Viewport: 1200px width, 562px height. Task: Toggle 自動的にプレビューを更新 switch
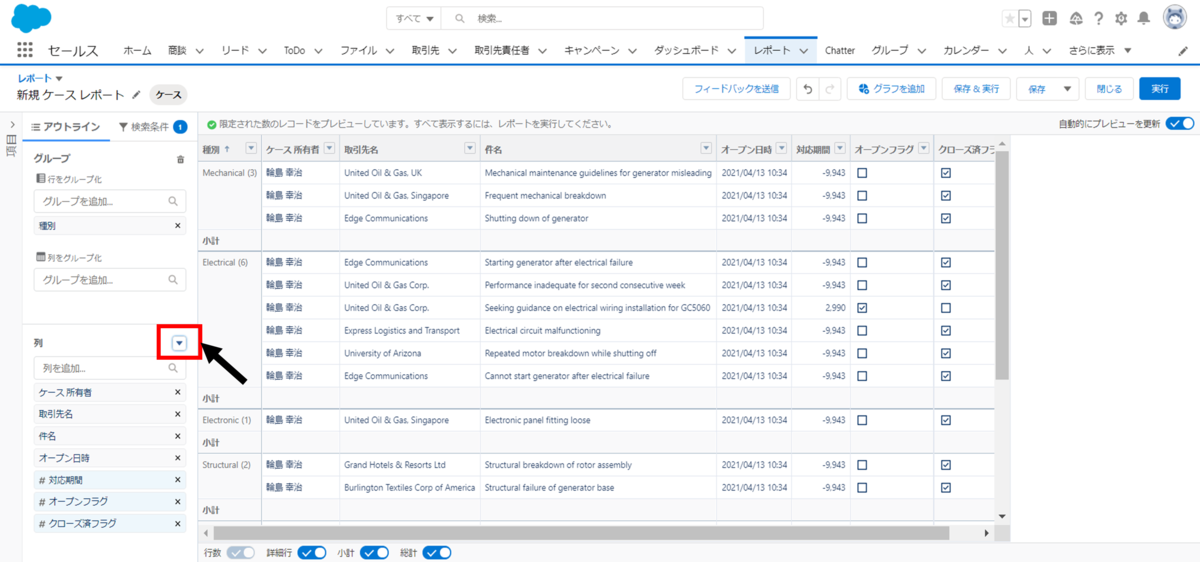pos(1180,124)
